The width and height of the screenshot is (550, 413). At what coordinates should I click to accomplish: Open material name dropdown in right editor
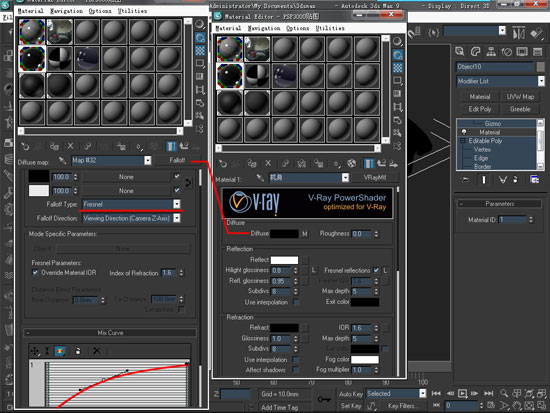(346, 178)
